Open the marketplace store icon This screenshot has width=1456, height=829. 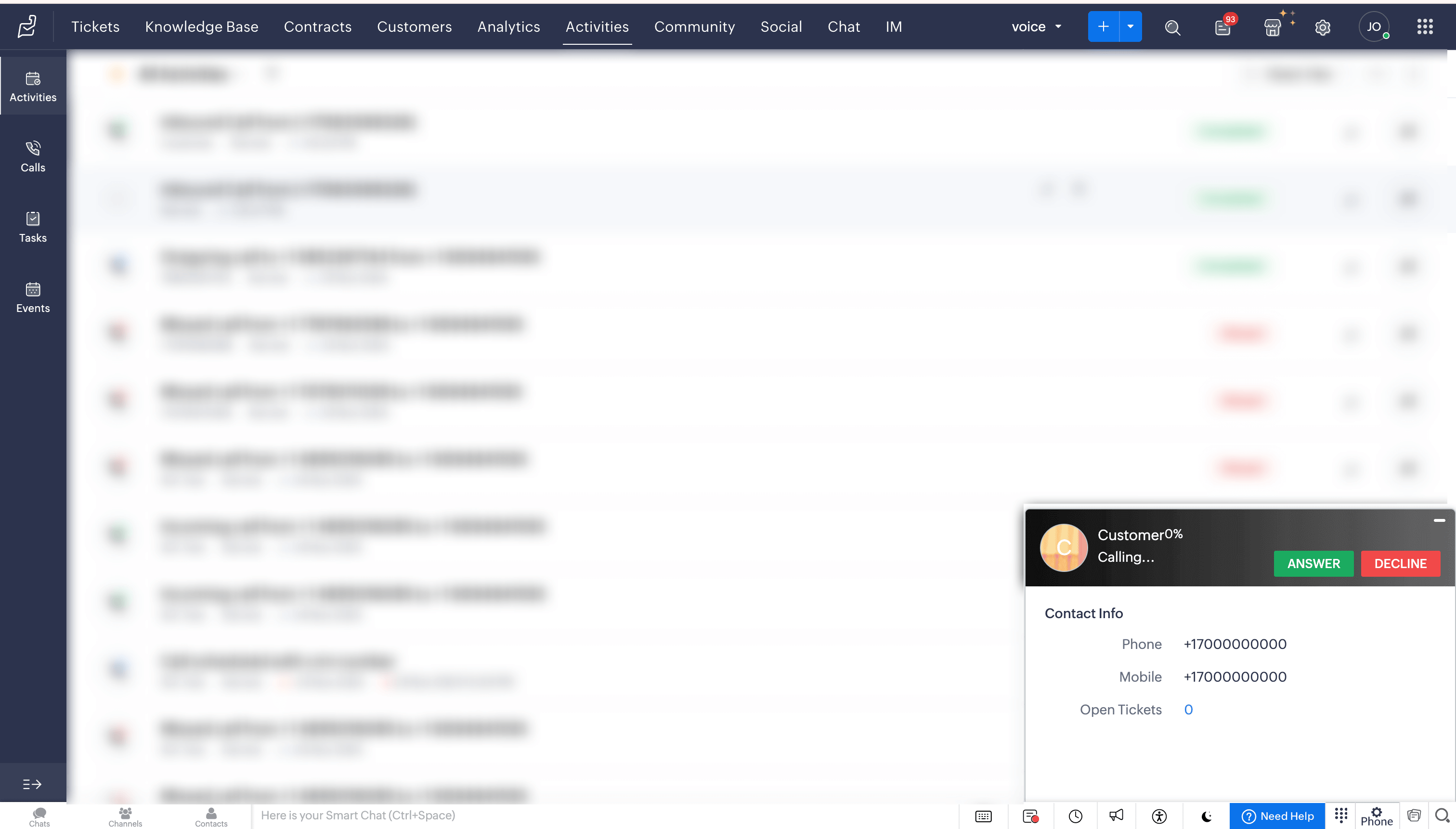coord(1272,27)
